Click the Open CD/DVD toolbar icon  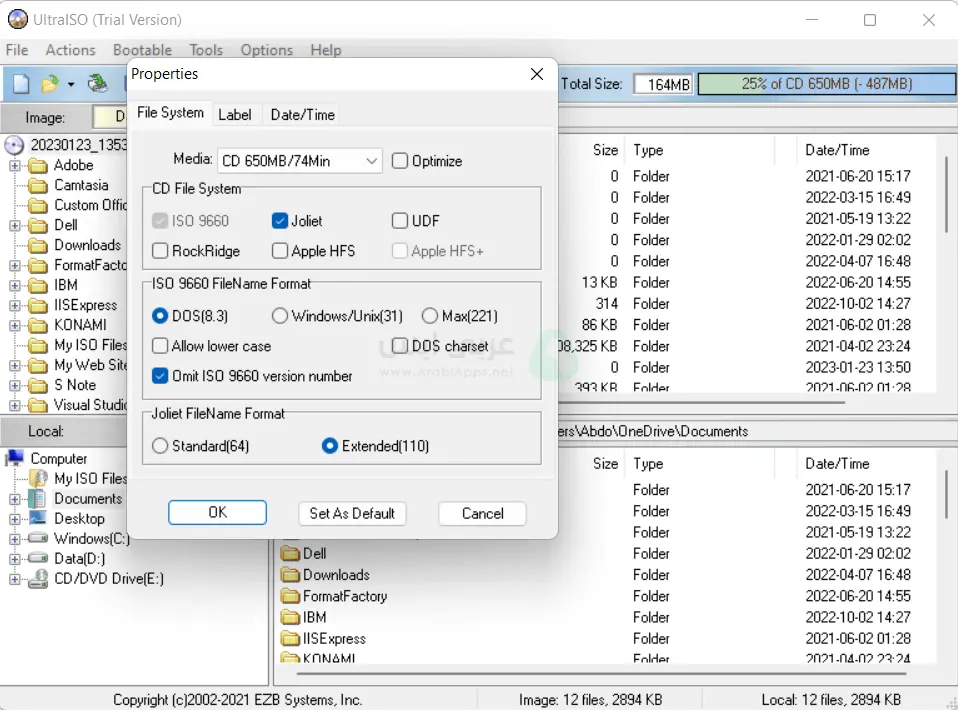pos(97,84)
